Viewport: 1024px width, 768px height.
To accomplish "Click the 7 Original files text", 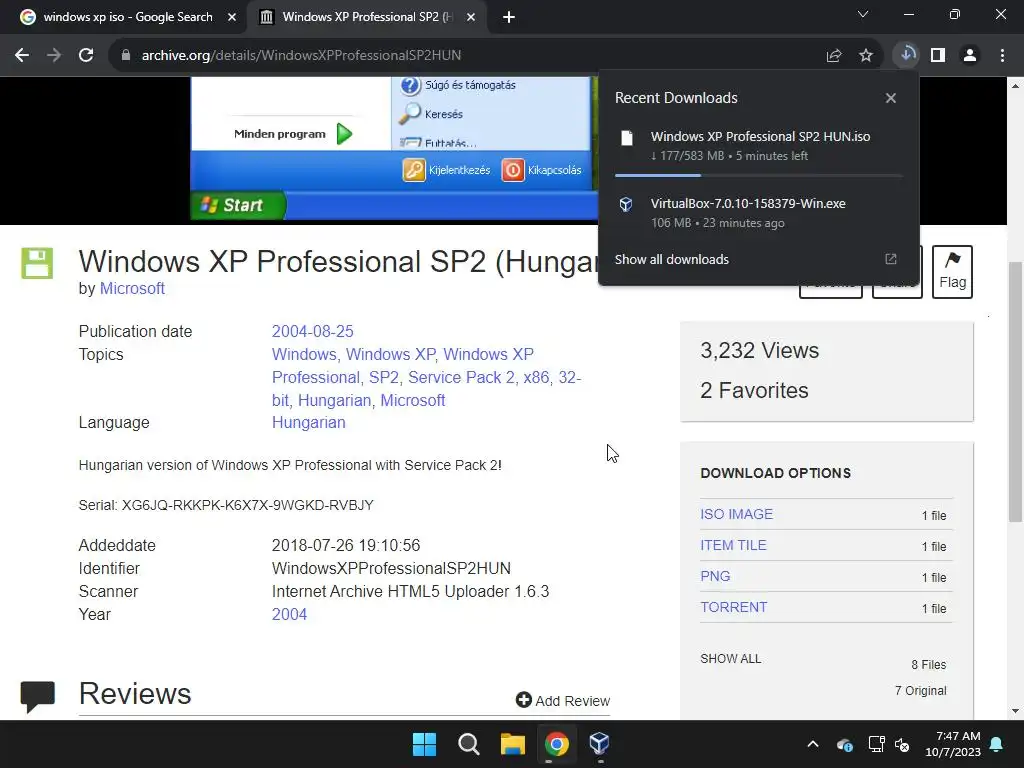I will pyautogui.click(x=920, y=690).
